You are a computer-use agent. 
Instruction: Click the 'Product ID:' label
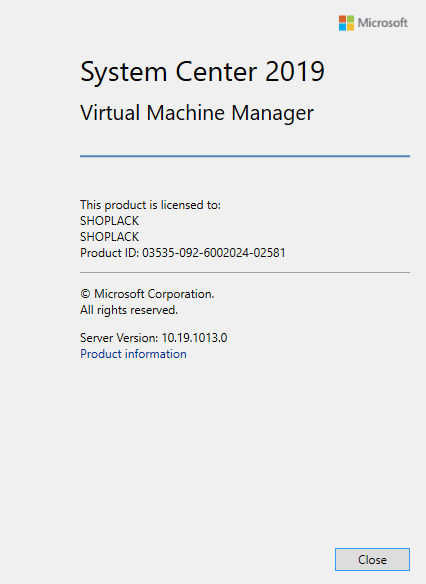click(x=109, y=253)
